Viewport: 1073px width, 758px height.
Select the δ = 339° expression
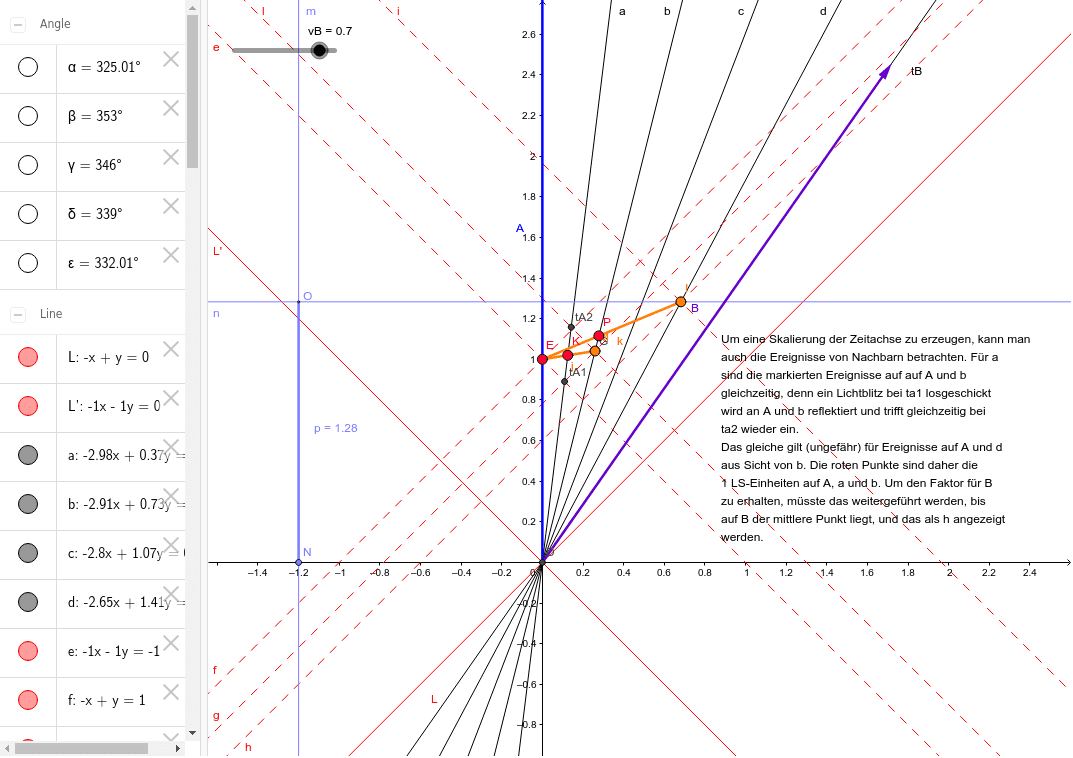(x=95, y=214)
